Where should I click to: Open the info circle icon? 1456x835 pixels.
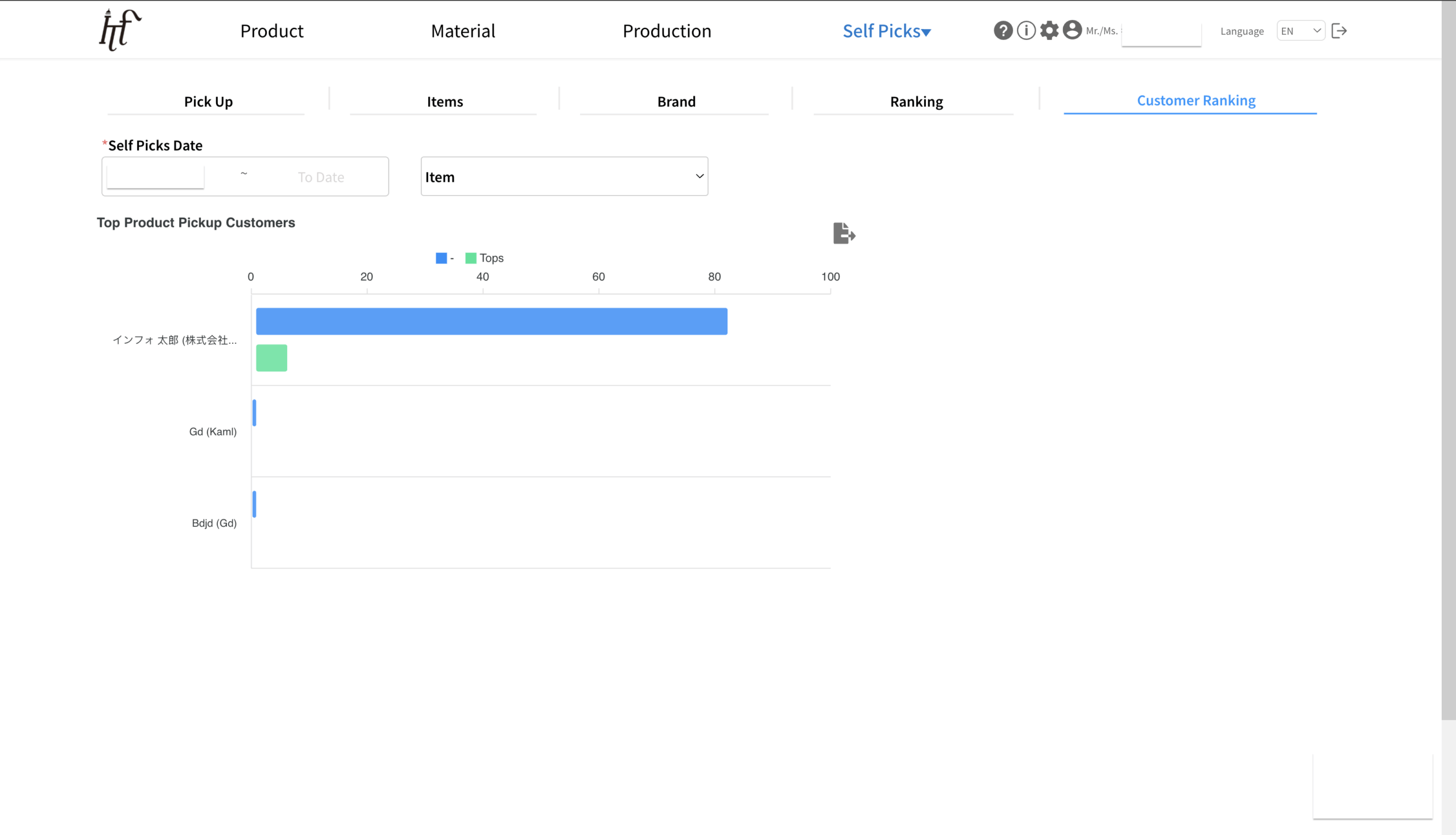1025,30
